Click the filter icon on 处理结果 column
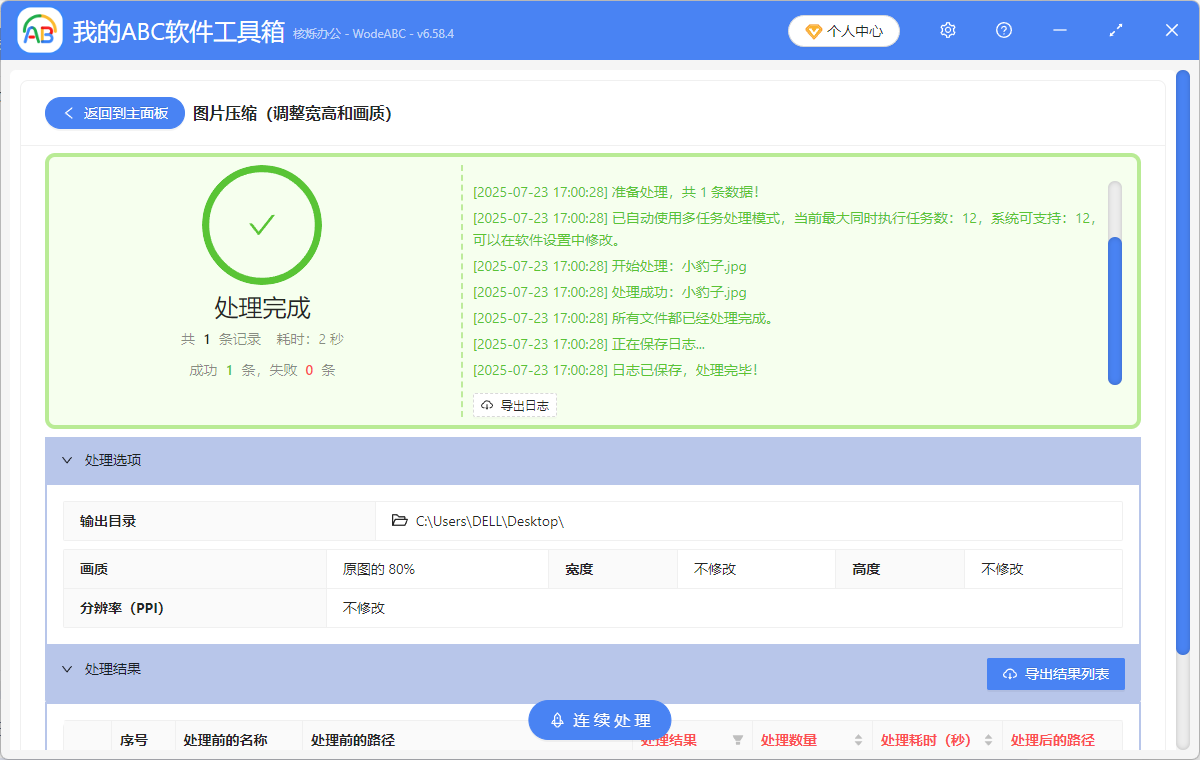 pyautogui.click(x=738, y=738)
